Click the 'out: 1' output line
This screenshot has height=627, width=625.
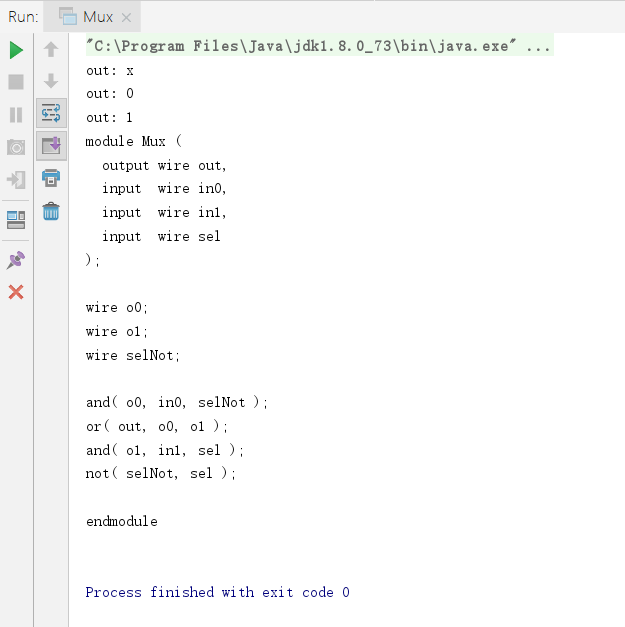pyautogui.click(x=109, y=118)
